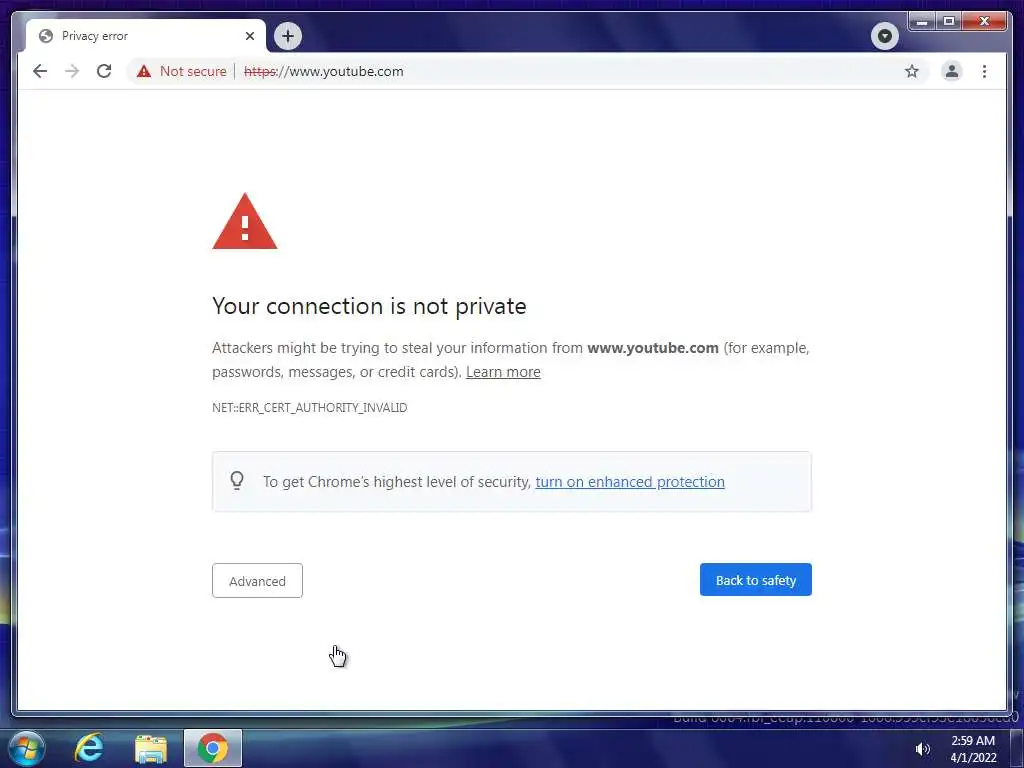Click the NET::ERR_CERT_AUTHORITY_INVALID error code
The height and width of the screenshot is (768, 1024).
coord(310,408)
